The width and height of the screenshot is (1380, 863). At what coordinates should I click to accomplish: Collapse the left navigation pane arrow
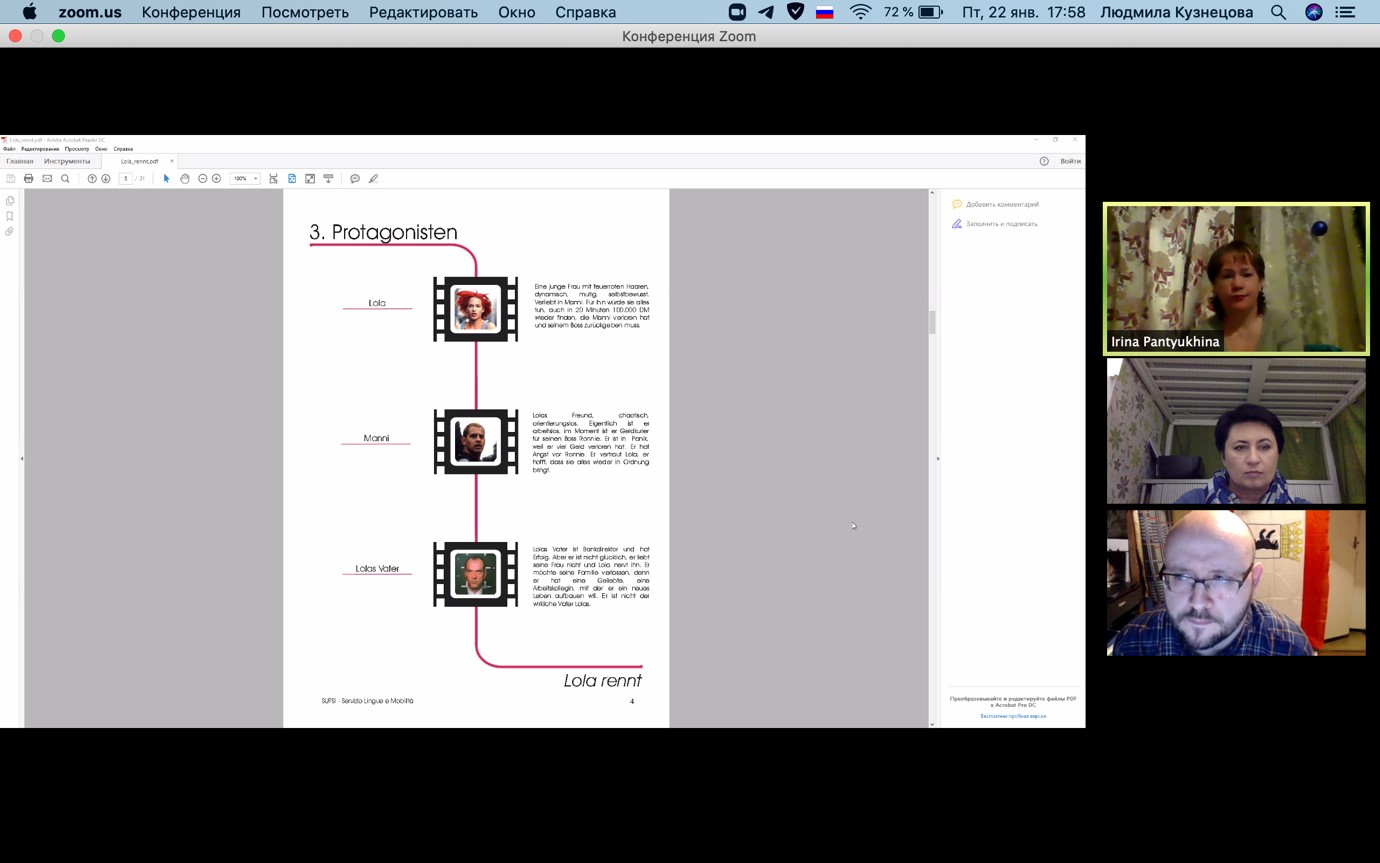pyautogui.click(x=21, y=459)
